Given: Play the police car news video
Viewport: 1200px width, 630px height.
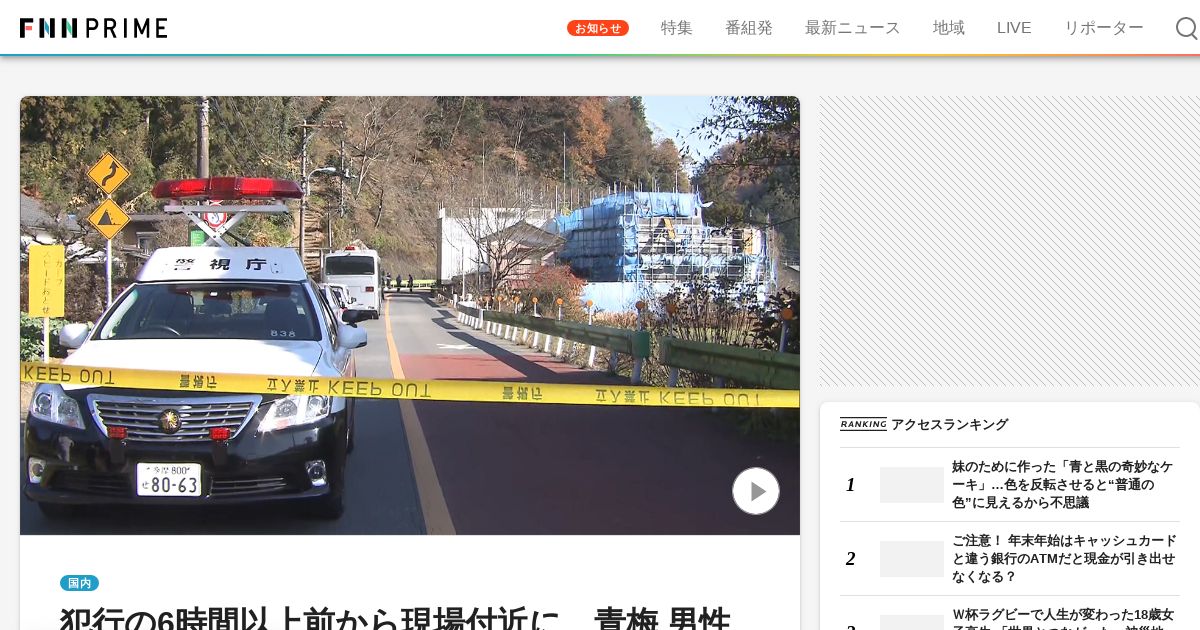Looking at the screenshot, I should pyautogui.click(x=756, y=491).
